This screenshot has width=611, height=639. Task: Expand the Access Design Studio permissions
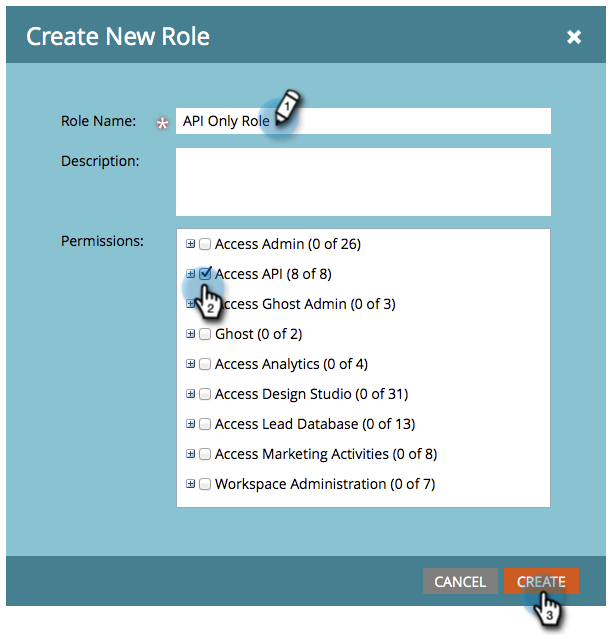point(190,394)
